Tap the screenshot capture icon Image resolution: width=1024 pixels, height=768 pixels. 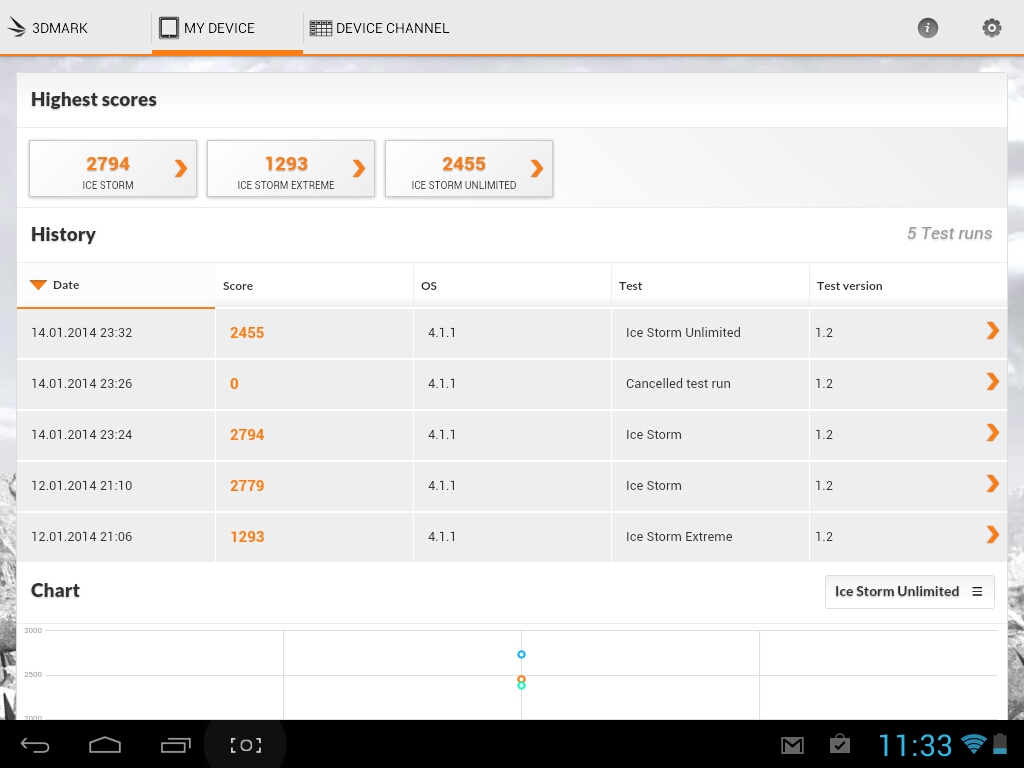(x=246, y=745)
